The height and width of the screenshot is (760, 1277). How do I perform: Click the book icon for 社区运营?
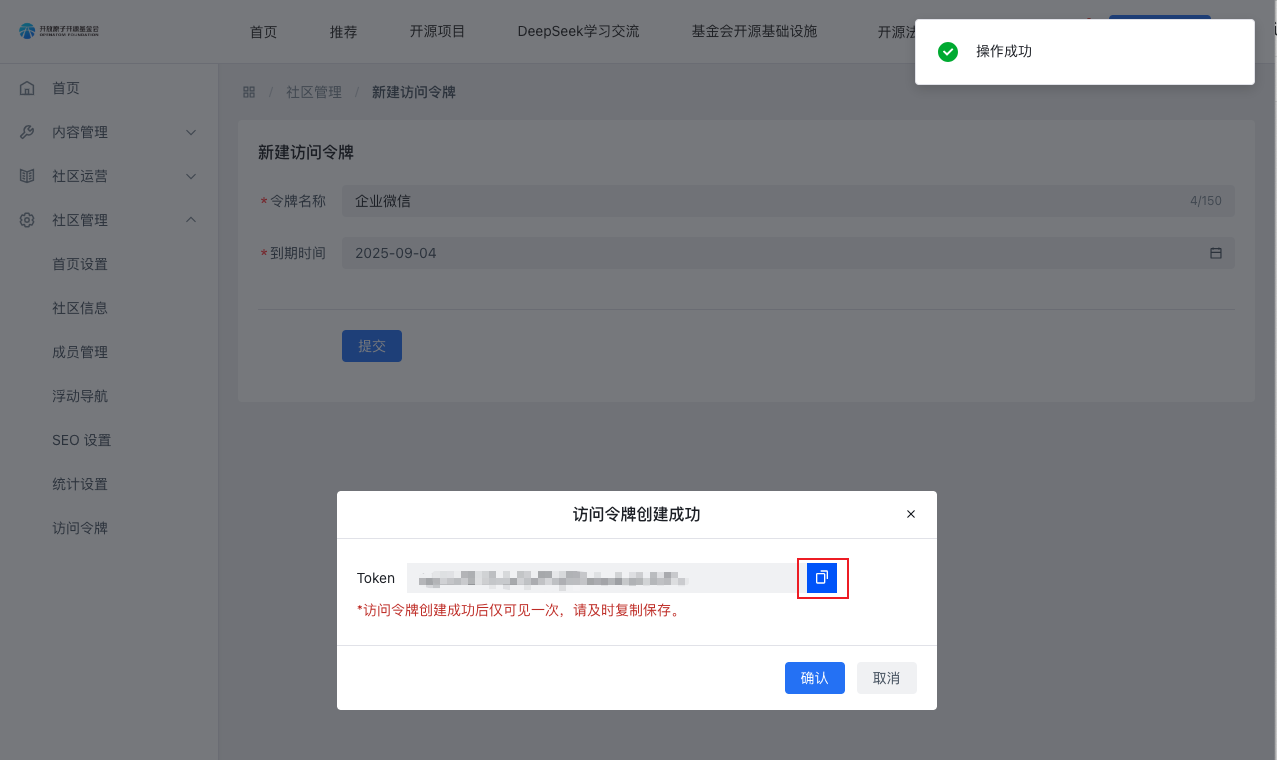[x=28, y=176]
